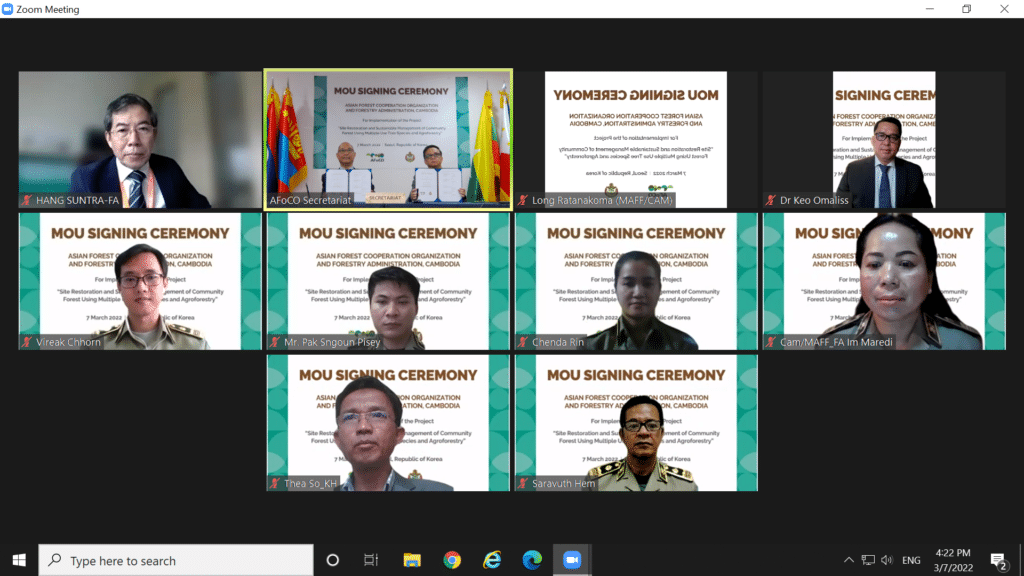Click the Vireak Chhorn name label
The width and height of the screenshot is (1024, 576).
(x=69, y=342)
